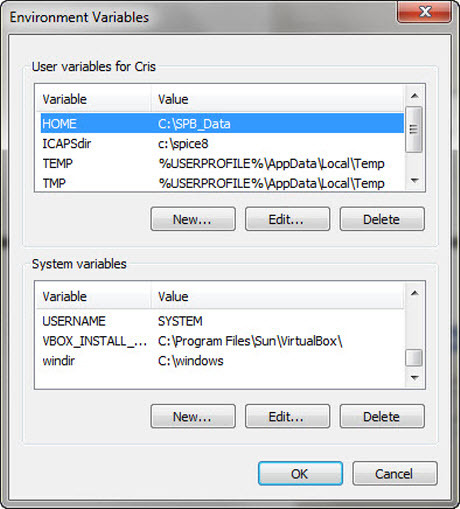Select the TMP user variable row

coord(222,183)
